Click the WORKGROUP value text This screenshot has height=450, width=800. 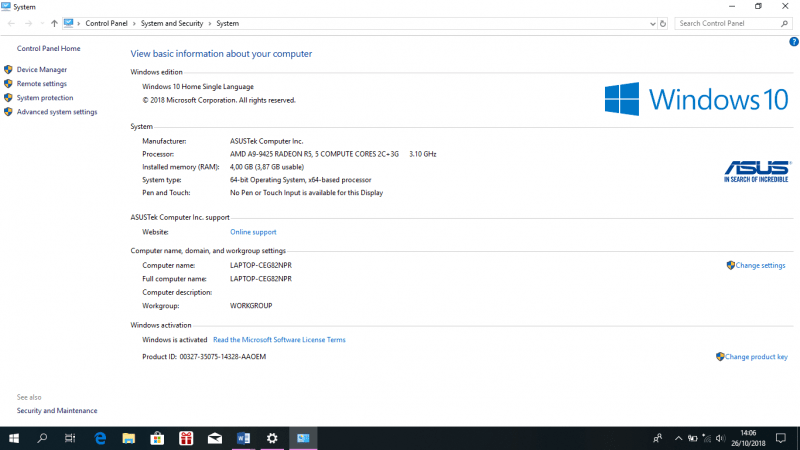pos(251,306)
